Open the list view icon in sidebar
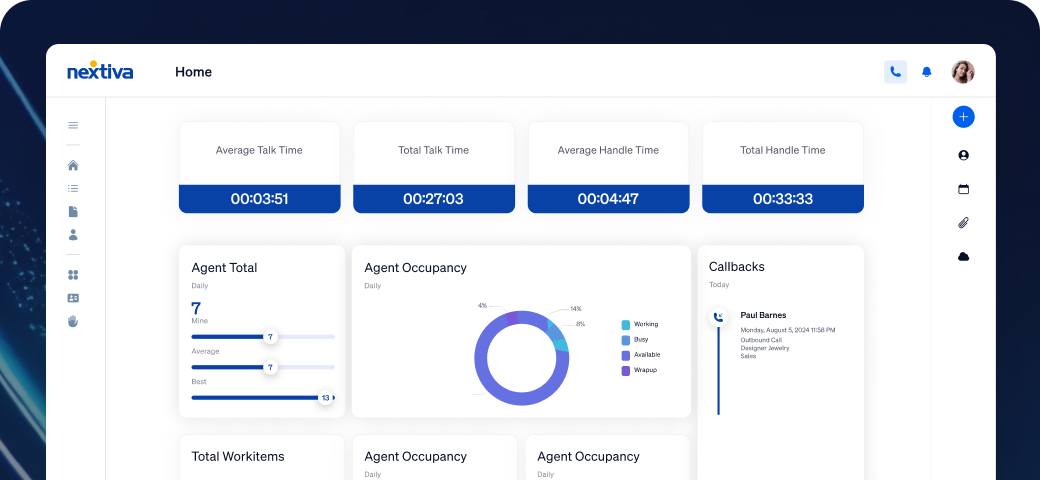 pyautogui.click(x=73, y=188)
